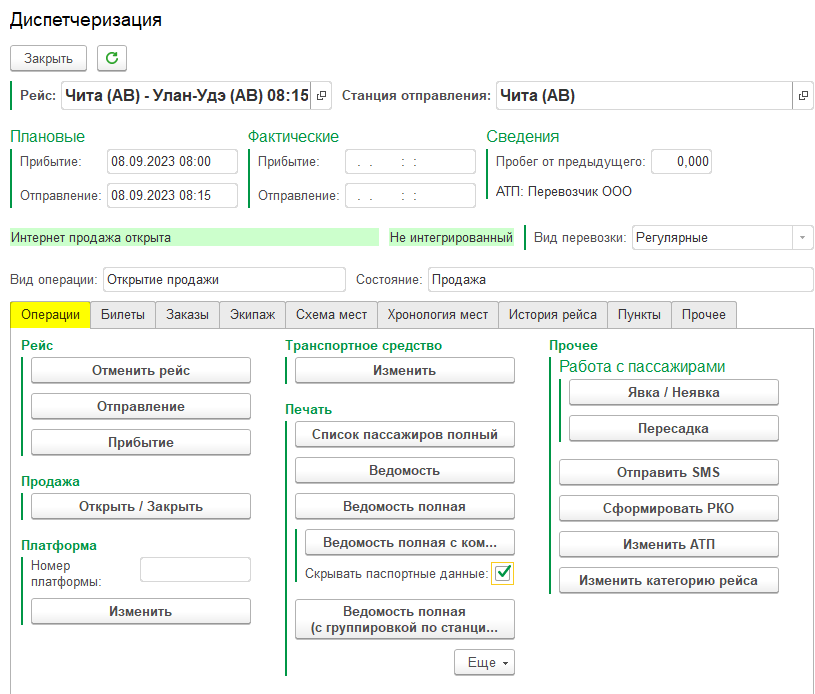Click Сформировать РКО button
815x694 pixels.
668,508
